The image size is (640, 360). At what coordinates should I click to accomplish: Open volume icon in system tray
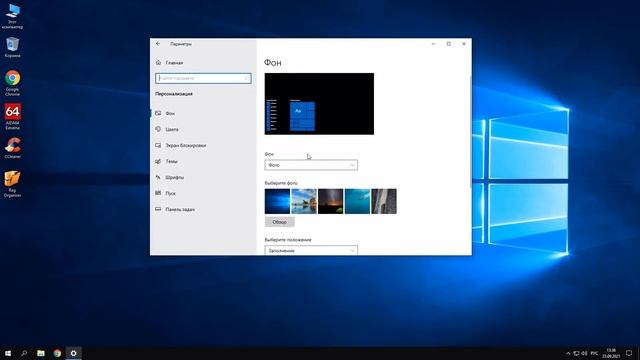tap(584, 353)
